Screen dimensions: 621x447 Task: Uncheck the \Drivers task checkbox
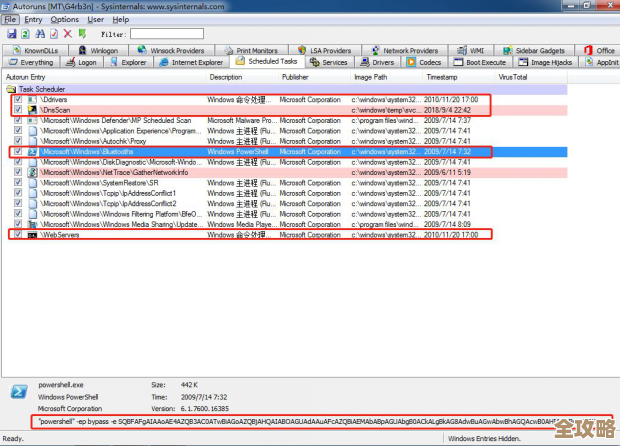(x=18, y=100)
